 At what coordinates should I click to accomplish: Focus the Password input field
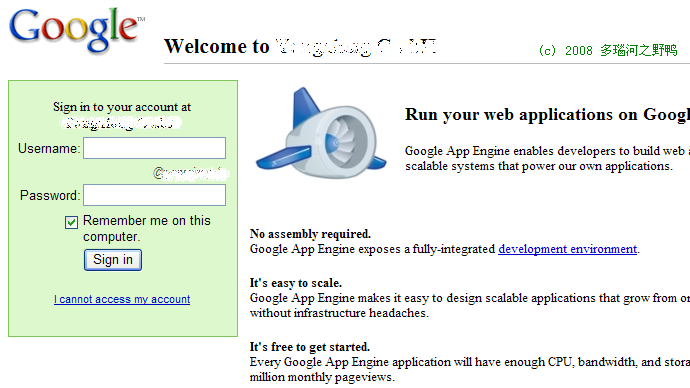tap(154, 195)
